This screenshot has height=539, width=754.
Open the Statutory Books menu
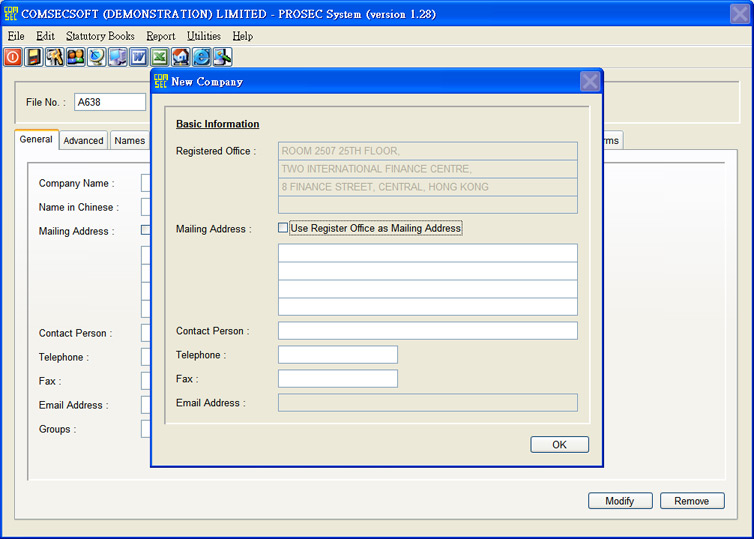[100, 36]
